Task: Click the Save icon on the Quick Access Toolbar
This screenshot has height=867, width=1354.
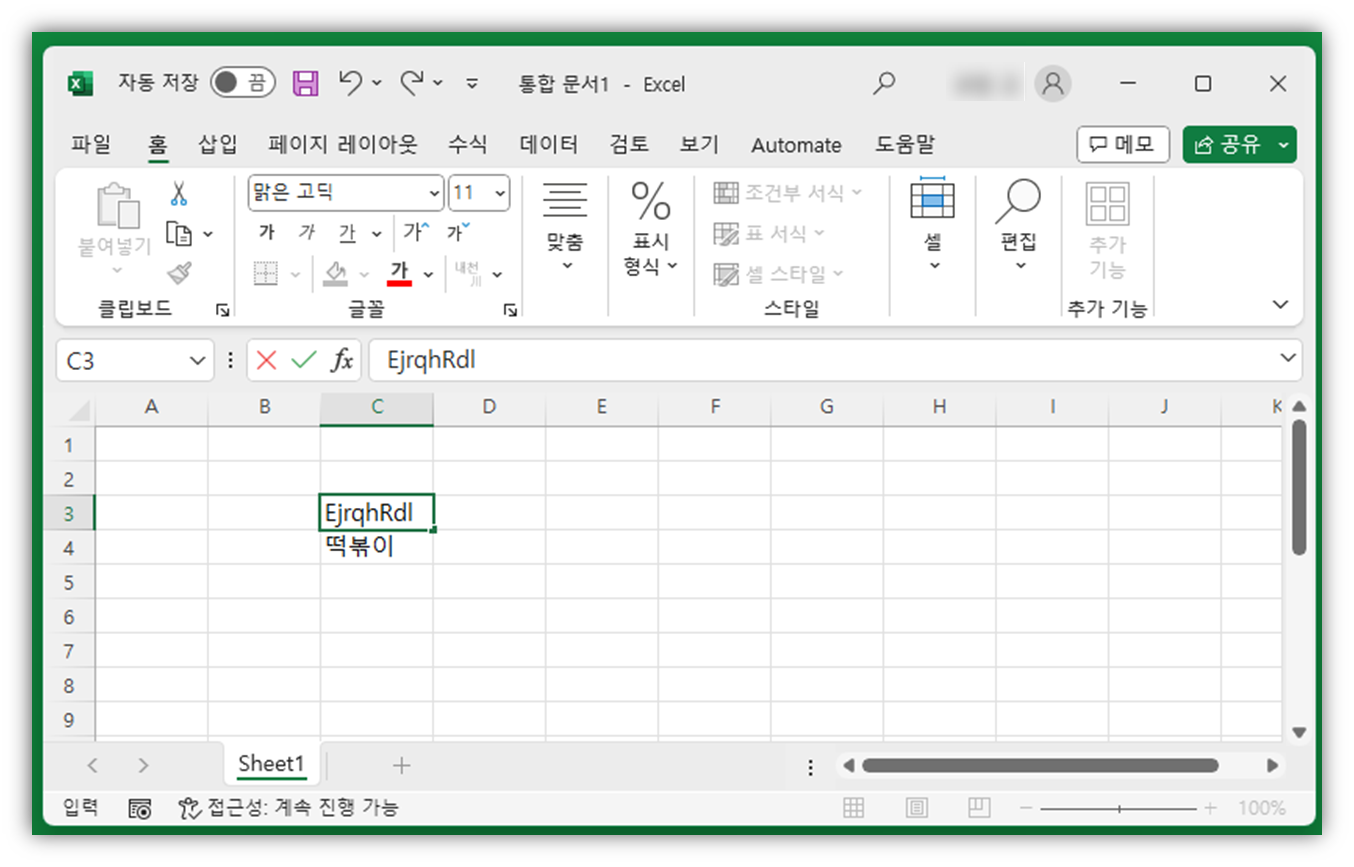Action: click(x=304, y=83)
